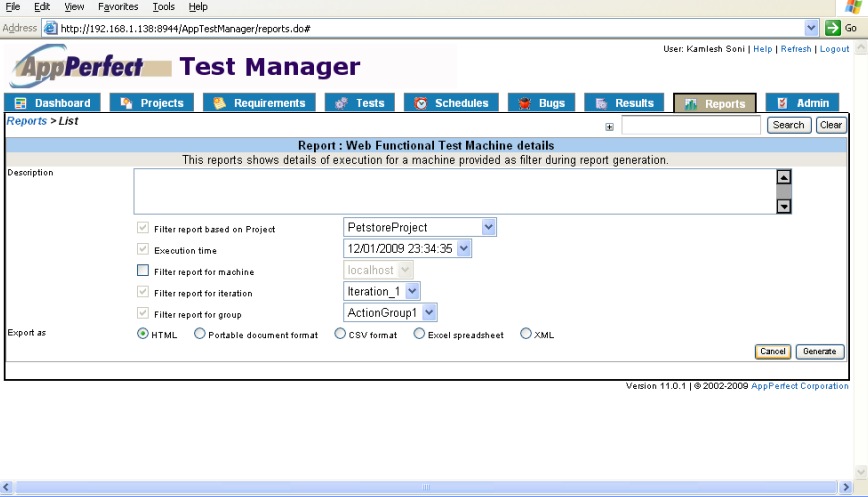Click the Requirements tab icon

tap(220, 103)
